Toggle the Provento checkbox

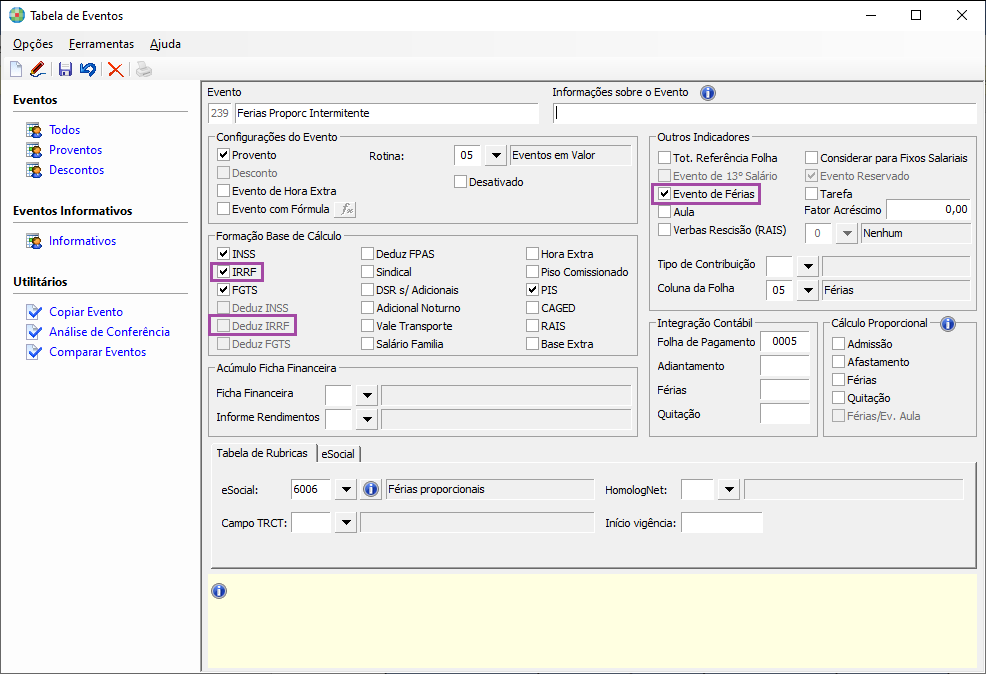click(223, 155)
